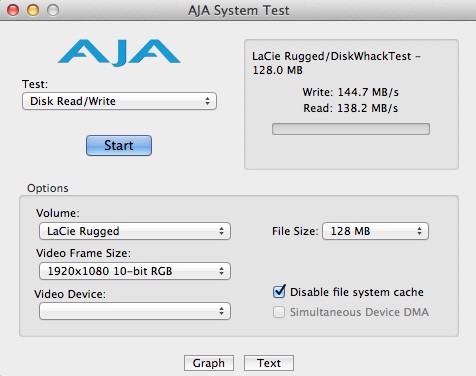The width and height of the screenshot is (476, 376).
Task: Expand the File Size 128 MB dropdown
Action: click(375, 231)
